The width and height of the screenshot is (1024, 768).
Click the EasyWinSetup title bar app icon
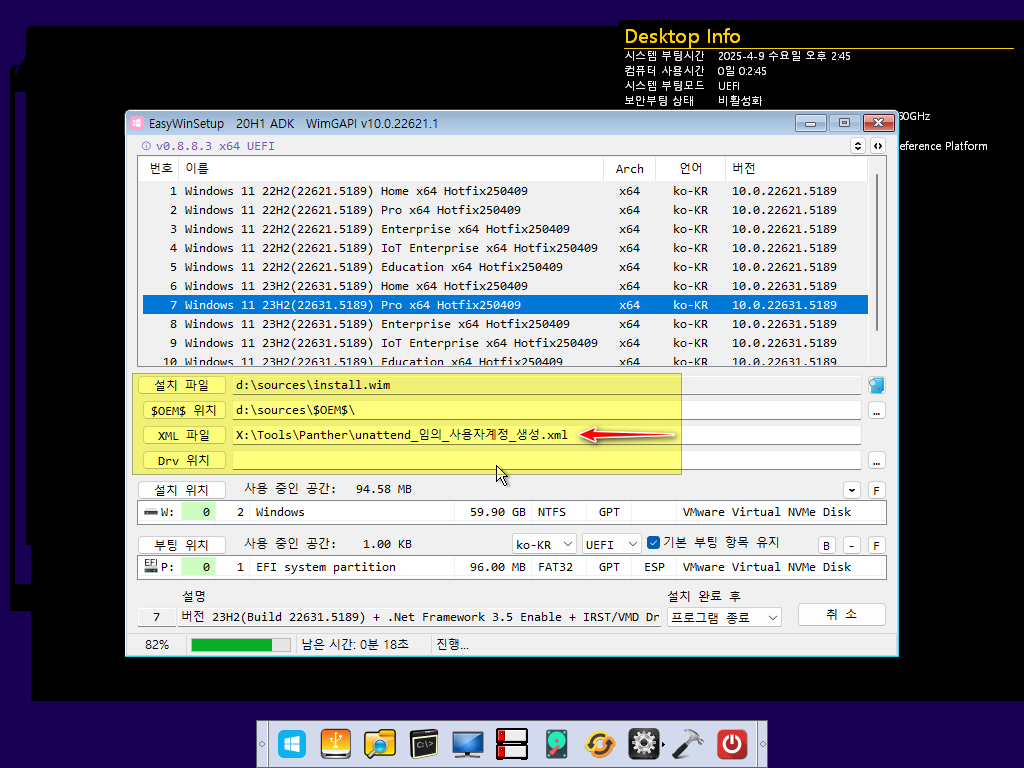[137, 123]
